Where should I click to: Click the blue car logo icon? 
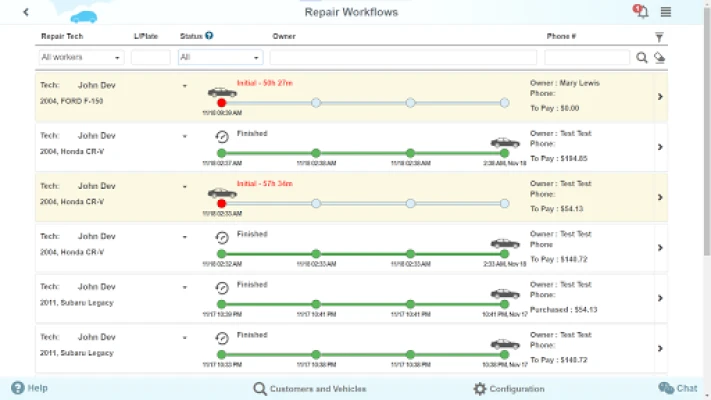point(84,17)
